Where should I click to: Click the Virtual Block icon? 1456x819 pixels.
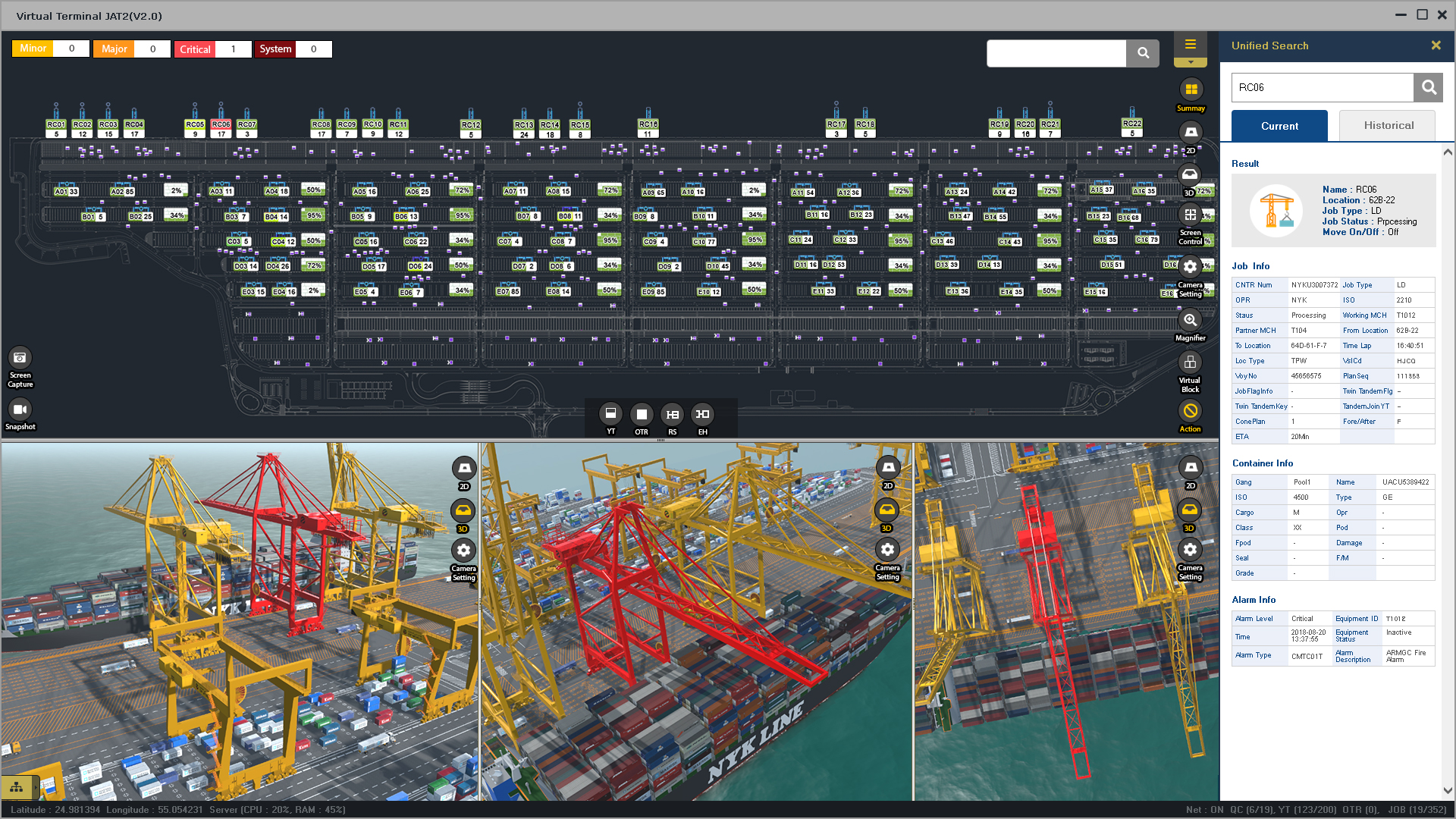click(1190, 363)
